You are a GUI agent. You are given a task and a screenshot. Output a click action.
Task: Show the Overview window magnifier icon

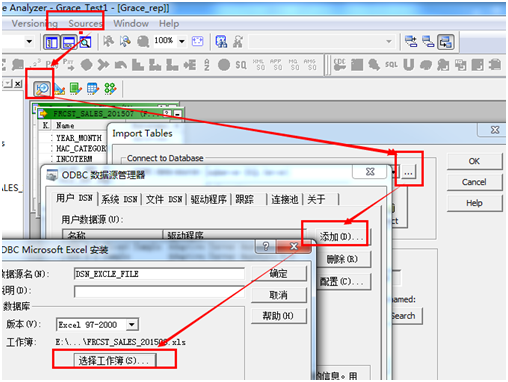[x=85, y=42]
